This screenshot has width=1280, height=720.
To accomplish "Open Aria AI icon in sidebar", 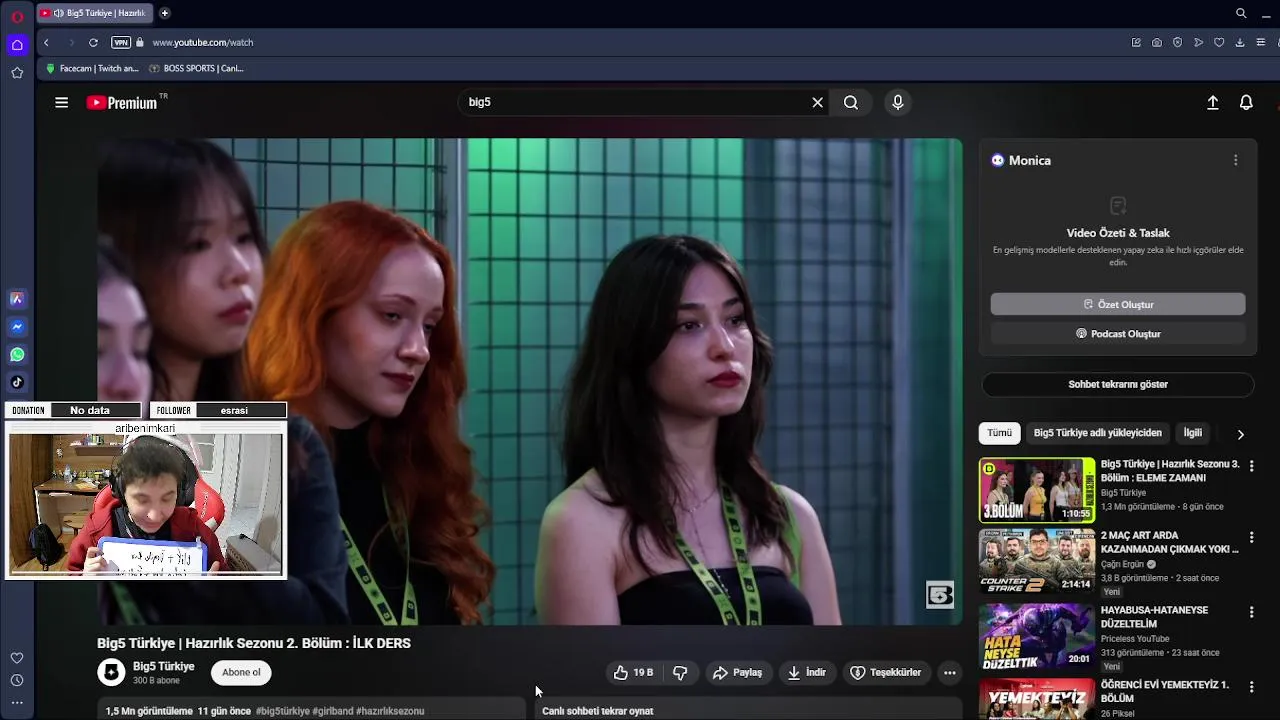I will point(17,299).
